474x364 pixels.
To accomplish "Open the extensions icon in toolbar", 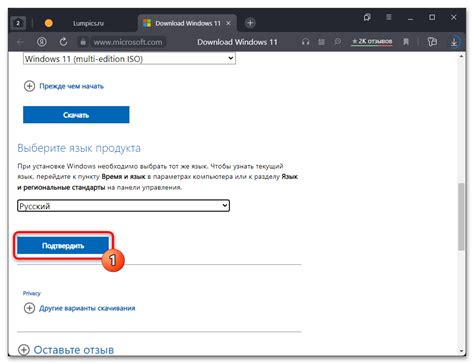I will coord(432,42).
